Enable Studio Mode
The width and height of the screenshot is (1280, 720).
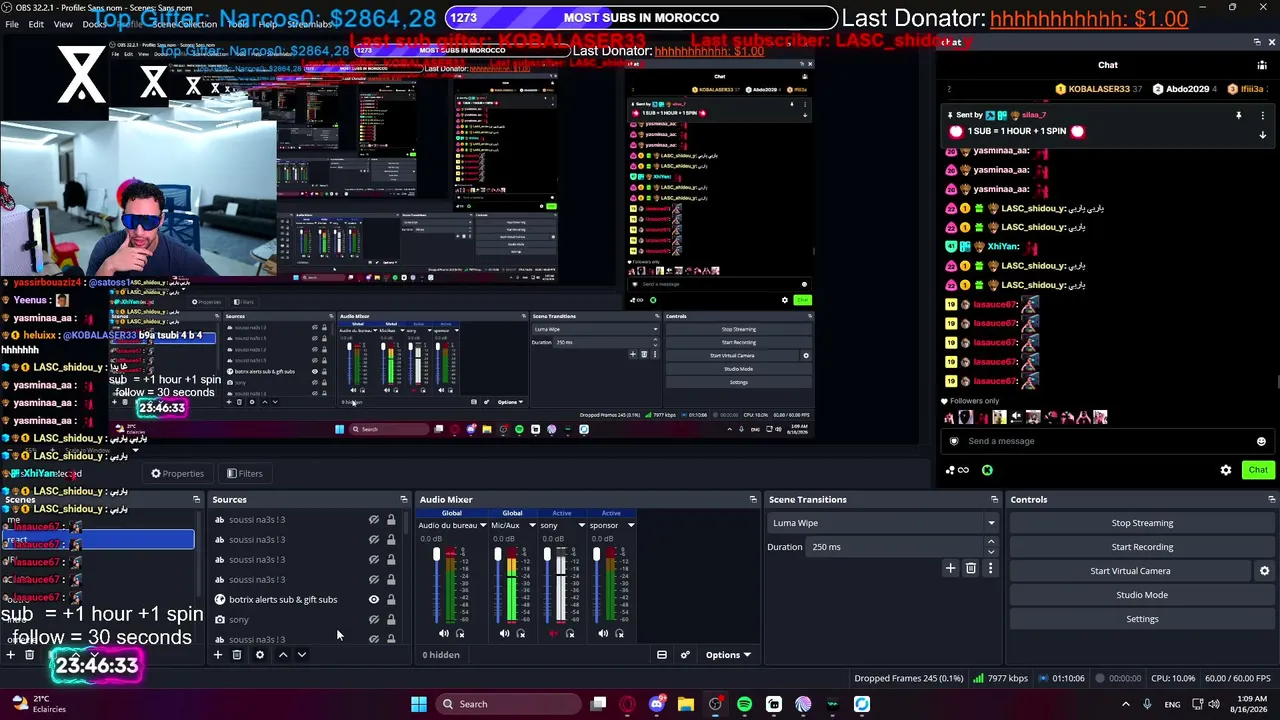point(1142,595)
